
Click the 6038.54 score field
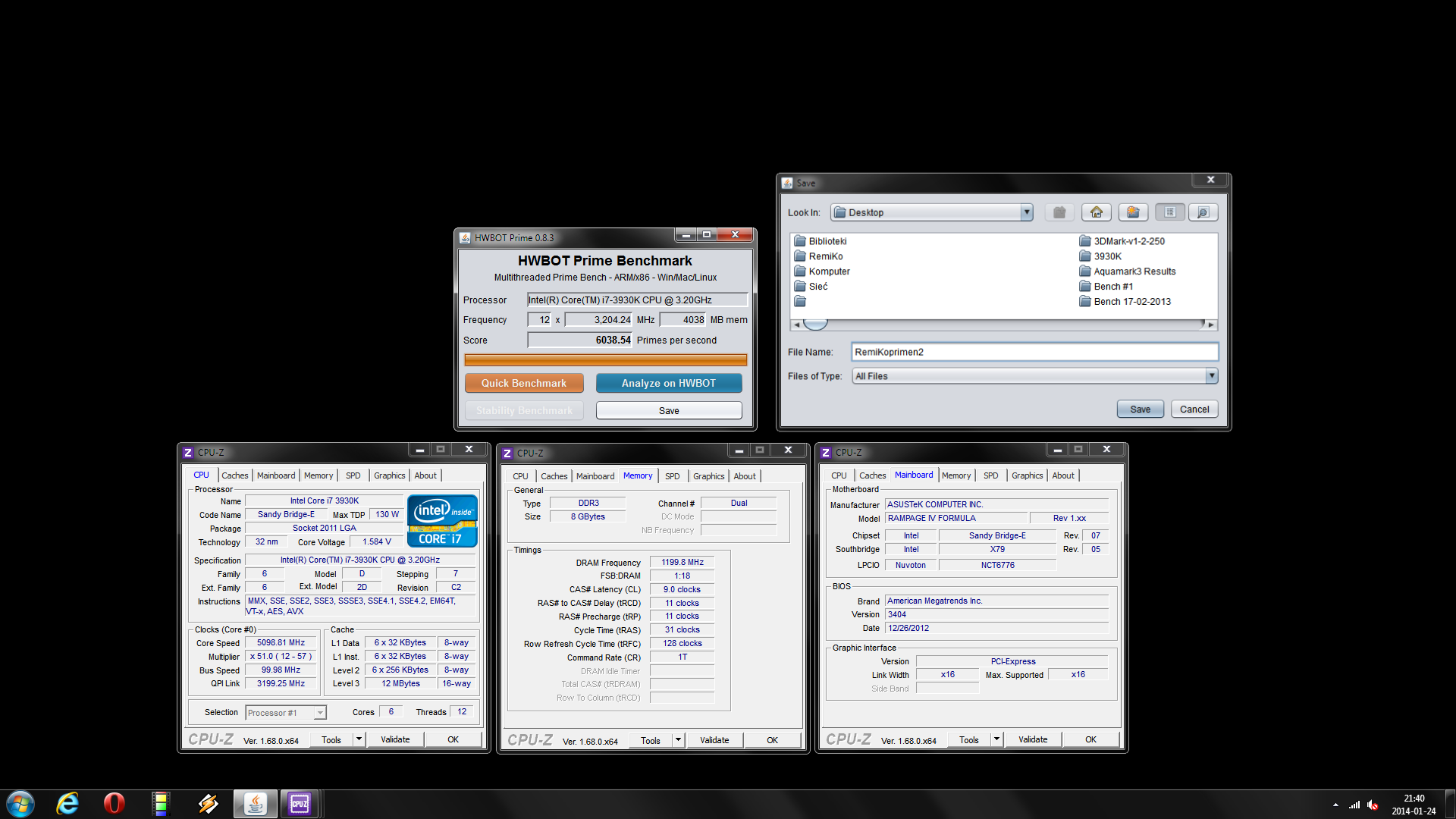pyautogui.click(x=580, y=340)
